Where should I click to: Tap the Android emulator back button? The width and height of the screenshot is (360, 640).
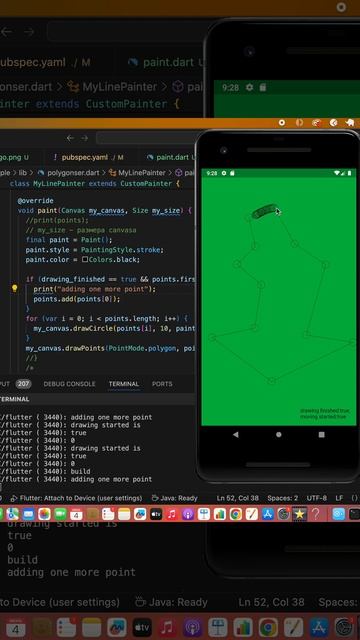236,435
